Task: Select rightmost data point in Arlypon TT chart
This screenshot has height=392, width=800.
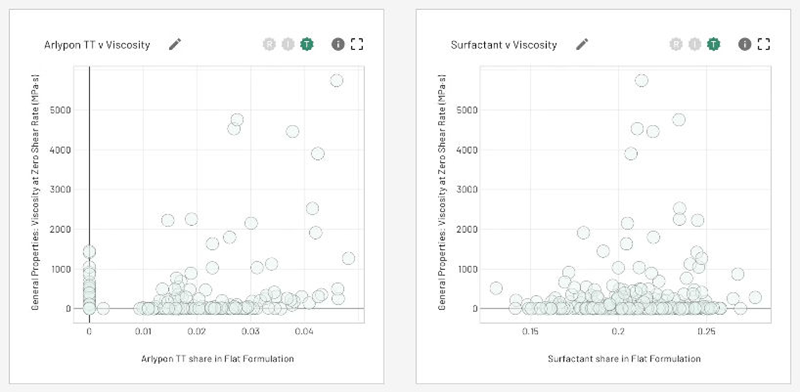Action: point(348,258)
